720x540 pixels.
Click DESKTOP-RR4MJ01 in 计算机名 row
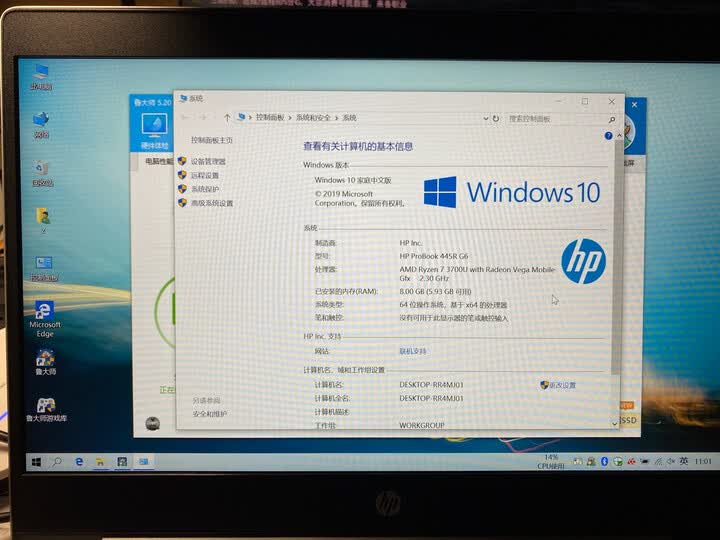431,385
